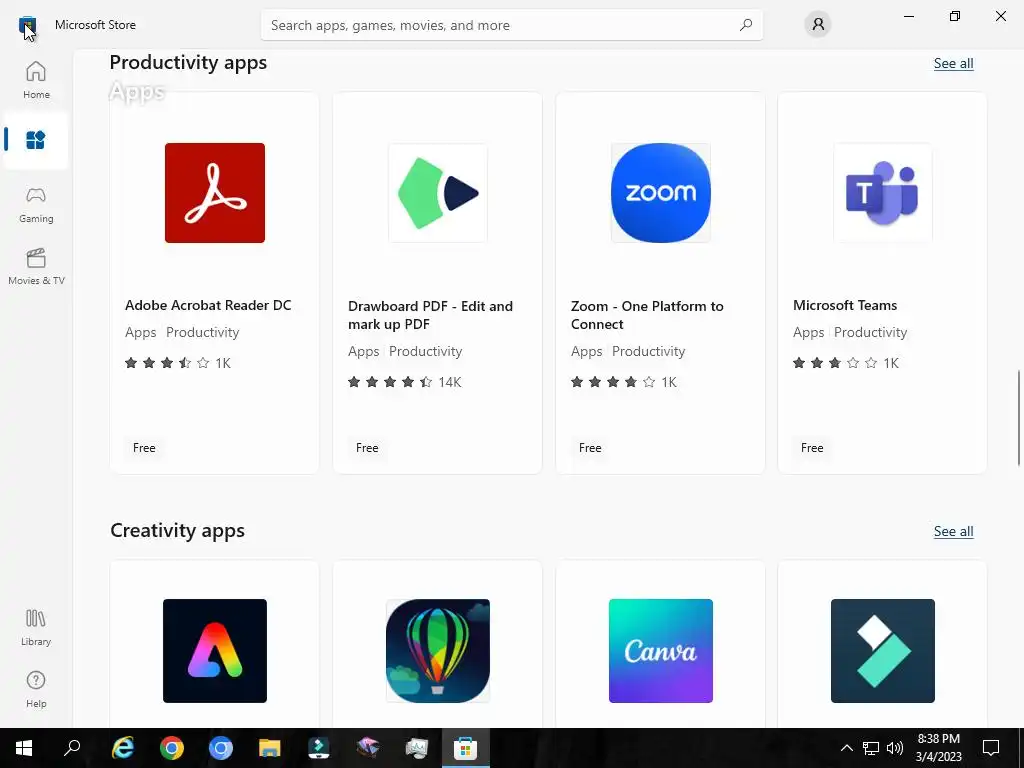Click the taskbar clock showing 8:38 PM
This screenshot has width=1024, height=768.
[x=938, y=748]
